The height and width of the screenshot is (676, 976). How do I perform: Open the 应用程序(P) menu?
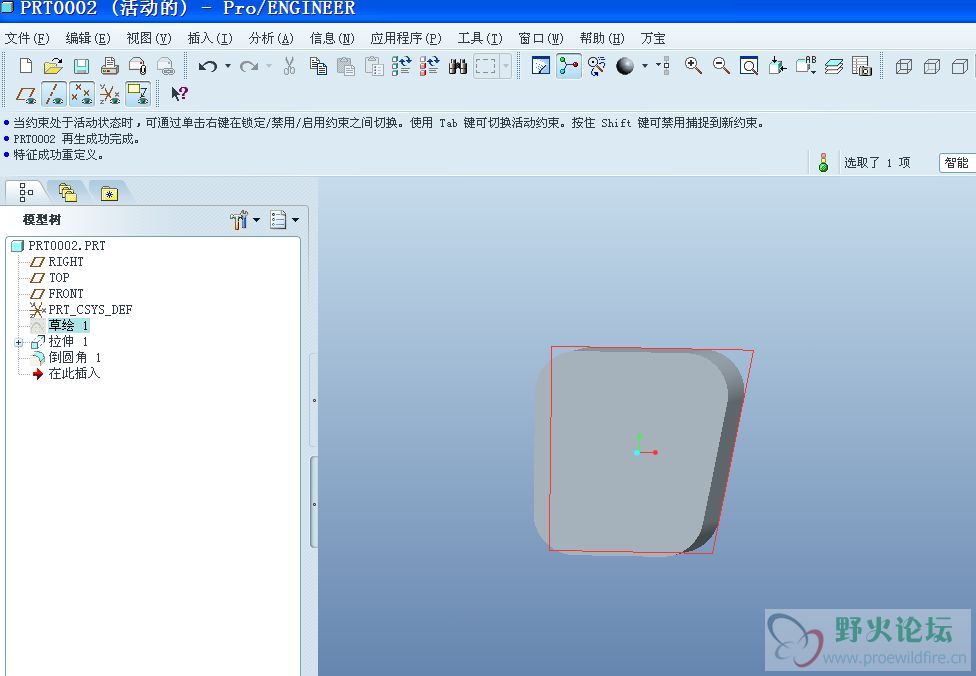click(406, 39)
